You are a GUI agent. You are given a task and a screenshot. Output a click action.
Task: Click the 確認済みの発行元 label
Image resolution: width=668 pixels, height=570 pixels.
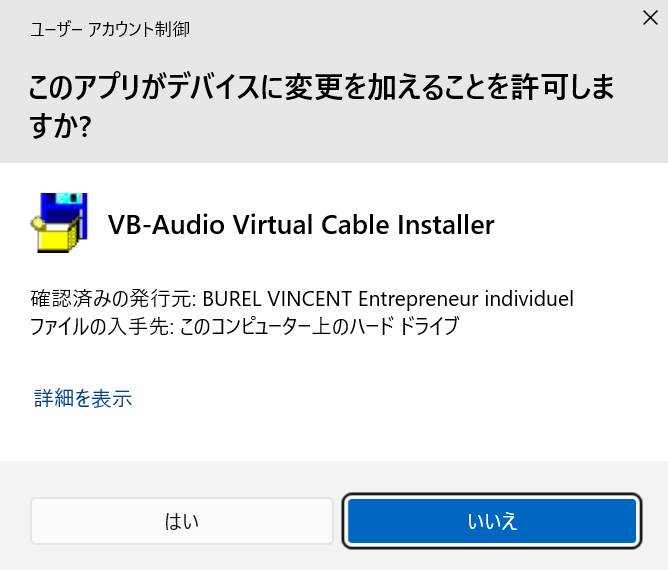[112, 299]
